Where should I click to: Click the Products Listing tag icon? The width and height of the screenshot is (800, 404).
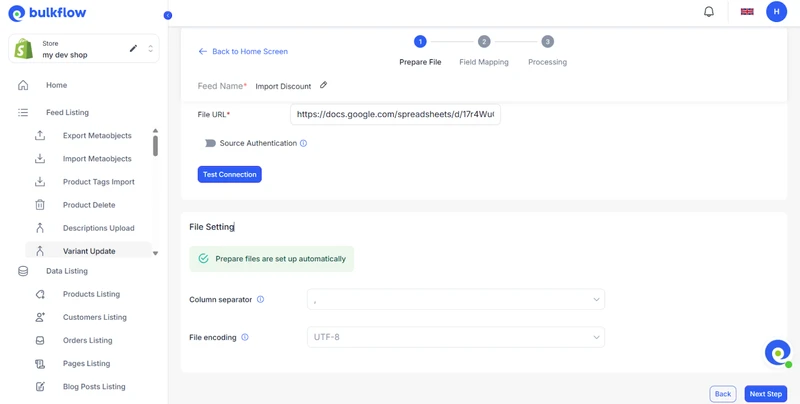[40, 294]
